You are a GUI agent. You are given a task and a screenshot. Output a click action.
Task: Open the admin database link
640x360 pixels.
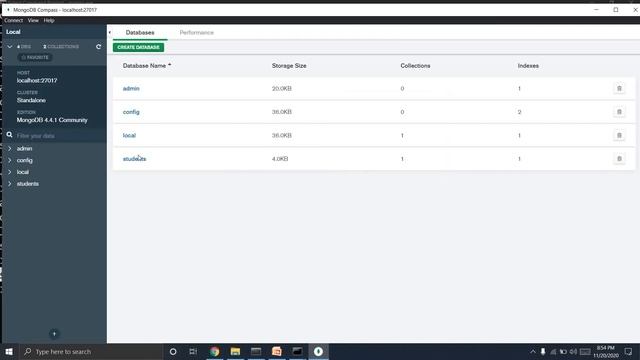(x=131, y=88)
